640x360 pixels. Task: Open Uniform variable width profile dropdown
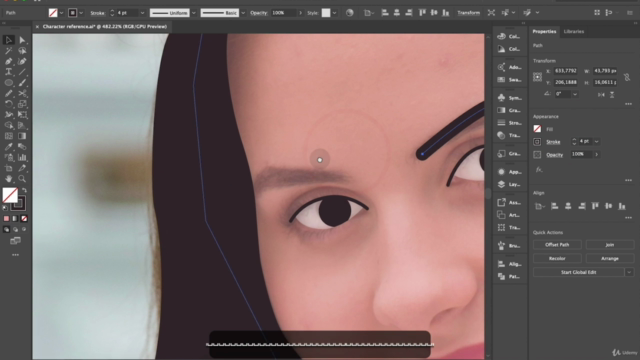pos(193,13)
